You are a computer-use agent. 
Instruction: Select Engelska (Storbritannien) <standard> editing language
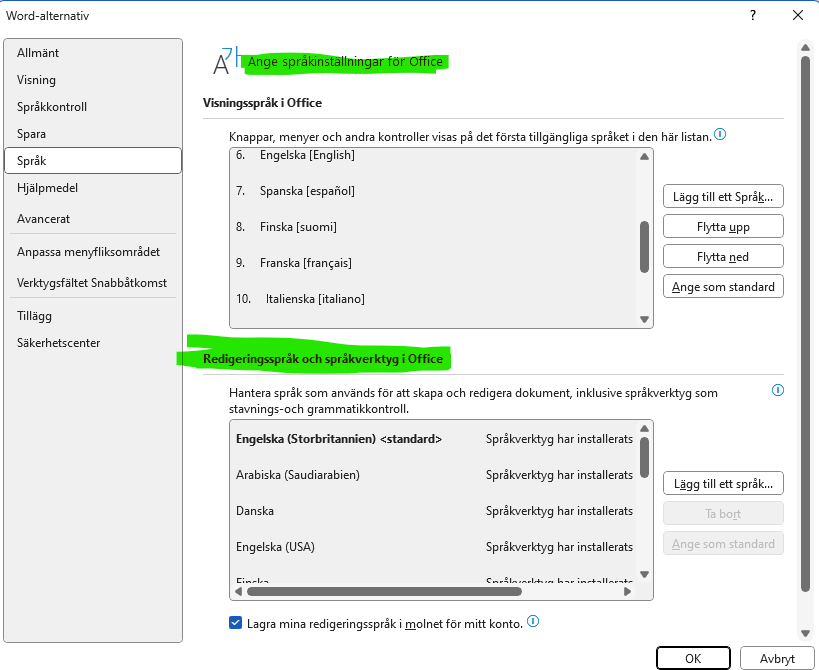(434, 439)
